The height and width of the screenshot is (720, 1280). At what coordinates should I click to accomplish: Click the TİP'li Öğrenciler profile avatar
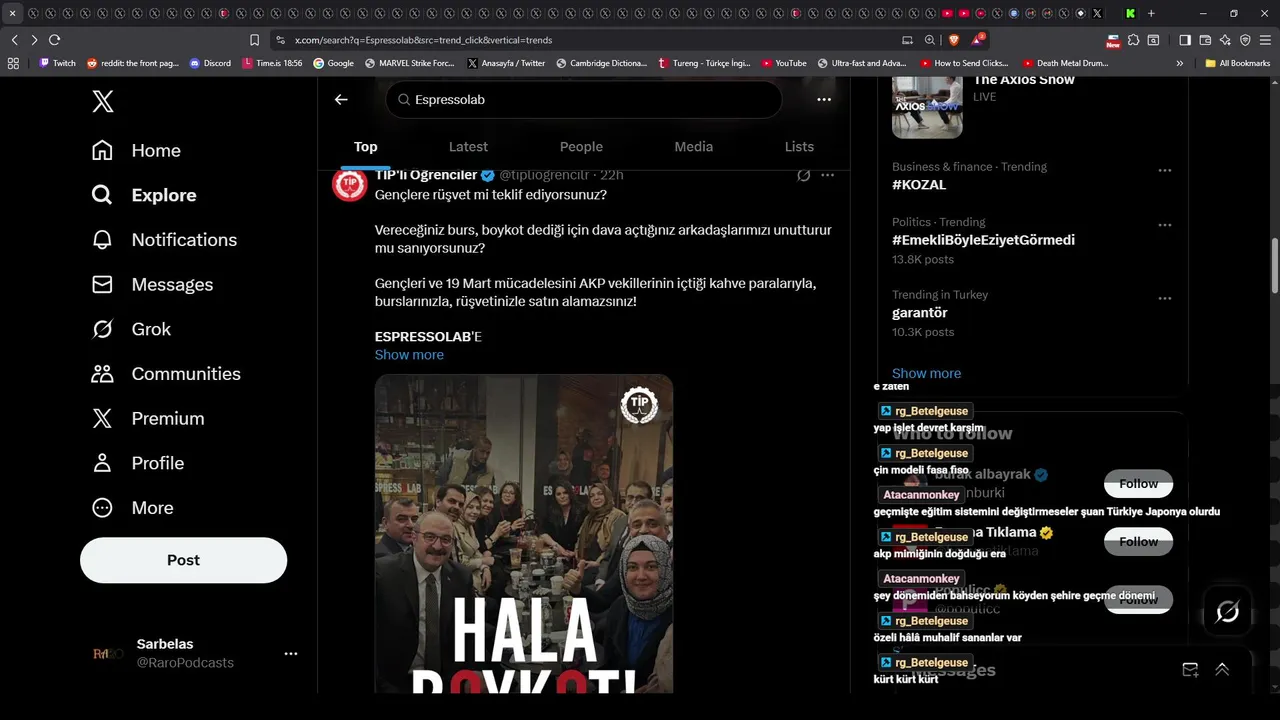pos(349,184)
